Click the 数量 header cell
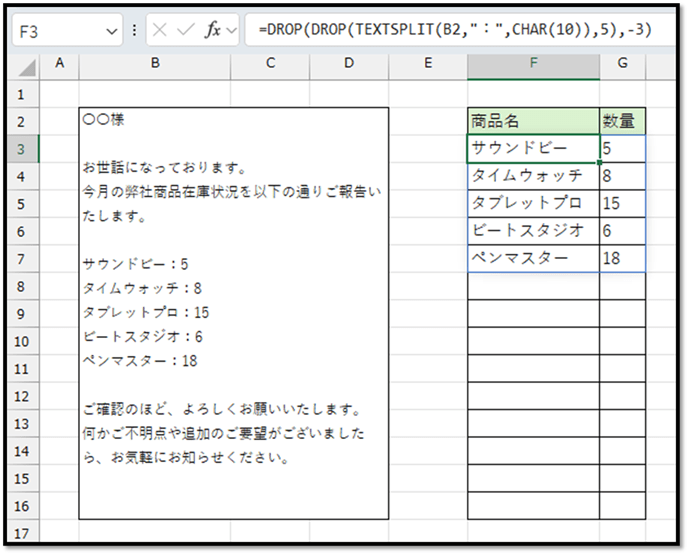The height and width of the screenshot is (554, 688). 622,121
